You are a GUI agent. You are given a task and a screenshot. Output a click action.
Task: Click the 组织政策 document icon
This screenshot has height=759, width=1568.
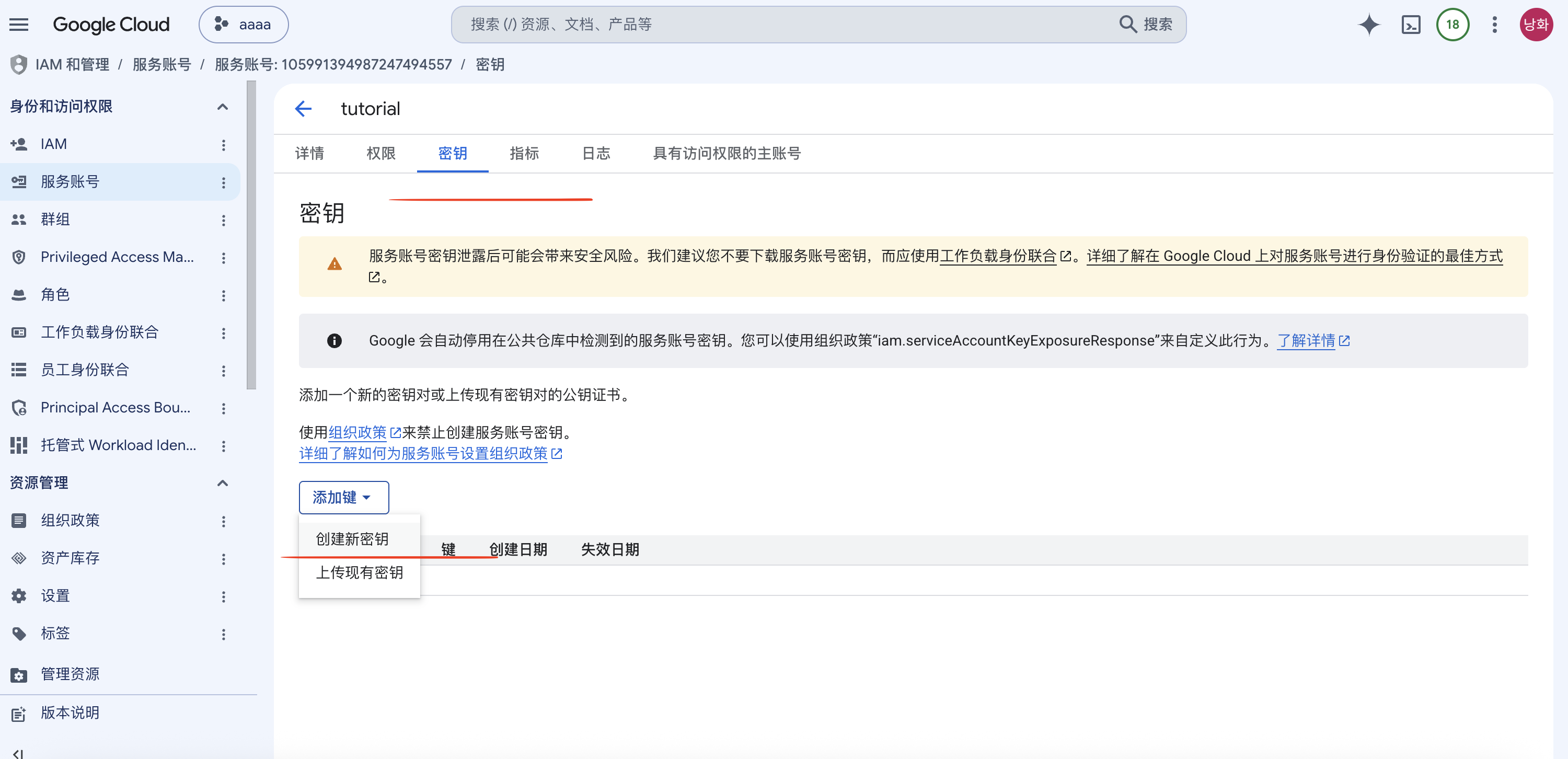pyautogui.click(x=19, y=521)
